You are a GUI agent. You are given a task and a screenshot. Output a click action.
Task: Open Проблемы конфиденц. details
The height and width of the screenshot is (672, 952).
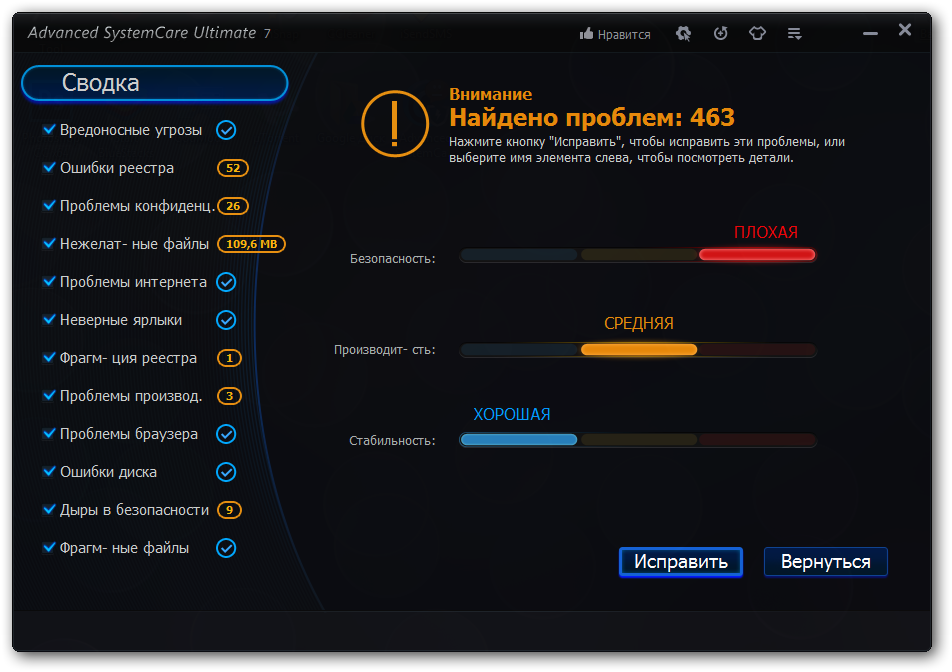137,206
